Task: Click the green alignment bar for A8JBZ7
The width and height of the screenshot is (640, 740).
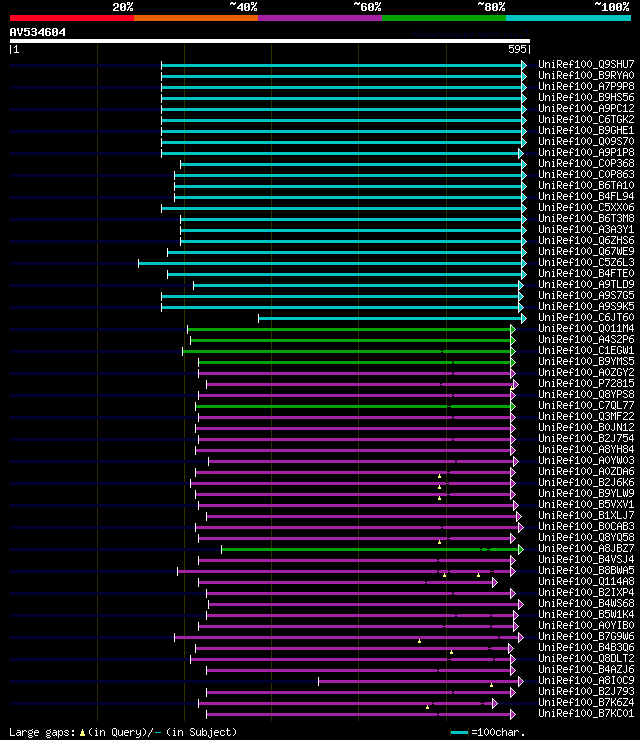Action: pyautogui.click(x=372, y=549)
